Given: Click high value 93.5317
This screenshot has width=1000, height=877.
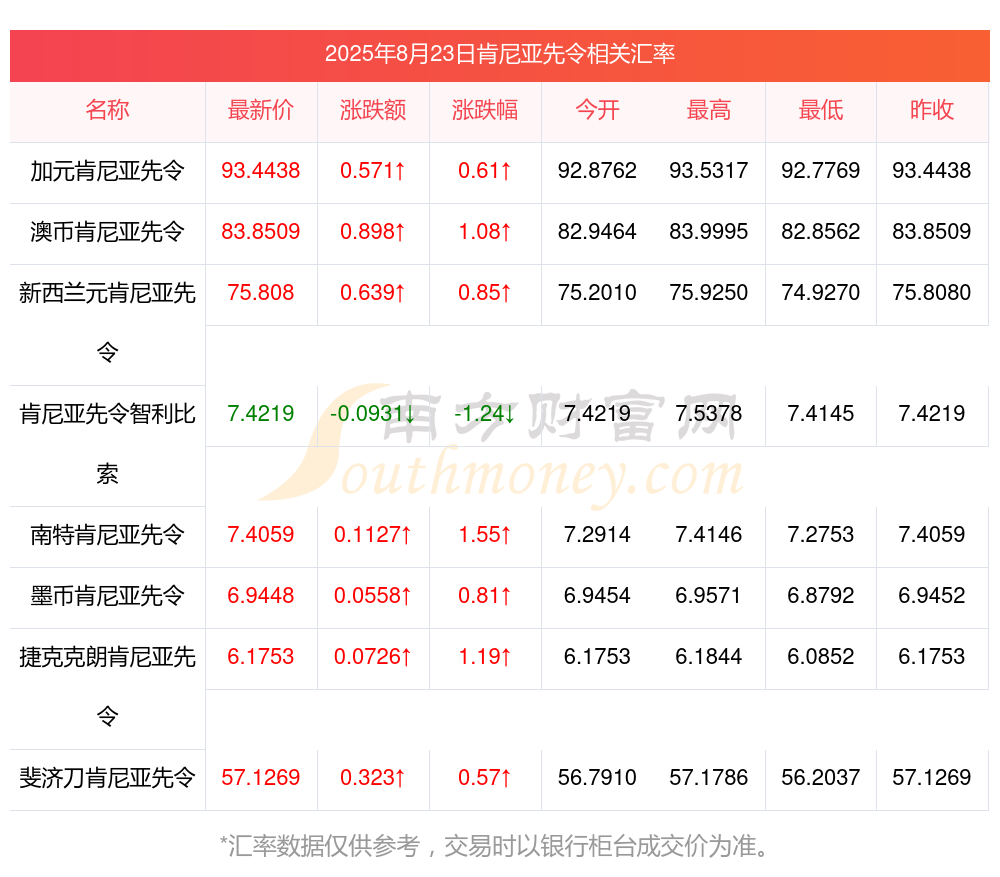Looking at the screenshot, I should pyautogui.click(x=709, y=170).
